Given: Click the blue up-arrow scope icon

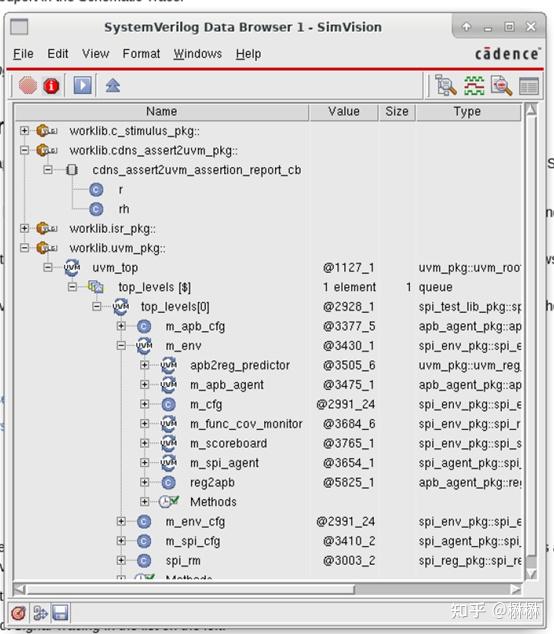Looking at the screenshot, I should click(x=113, y=85).
